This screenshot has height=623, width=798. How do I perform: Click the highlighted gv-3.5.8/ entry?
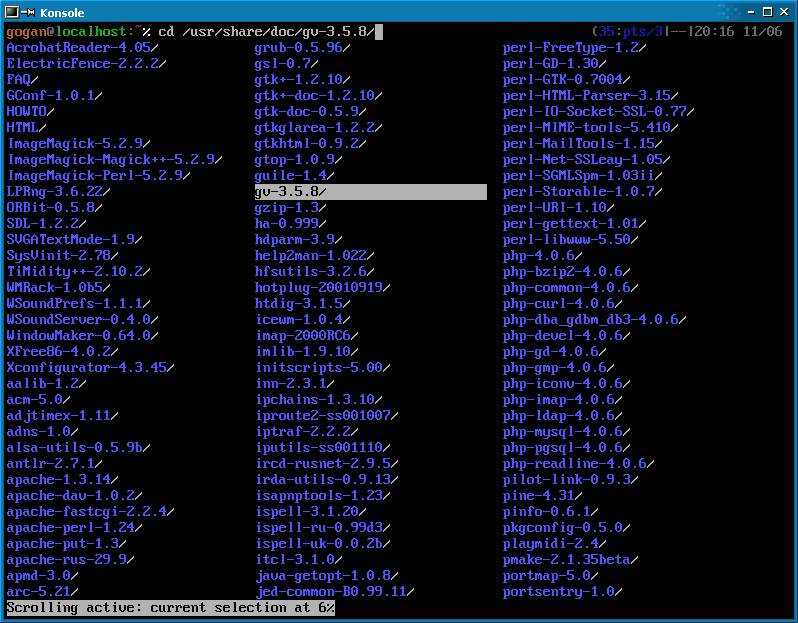click(370, 192)
